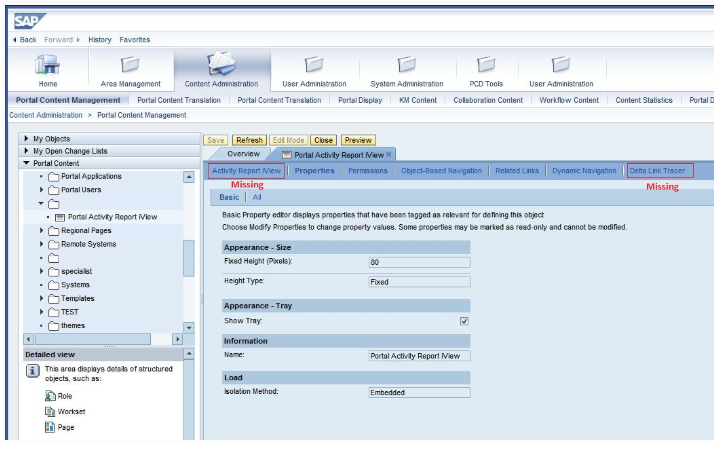Switch to Portal Content Management tab
Viewport: 721px width, 449px height.
68,100
